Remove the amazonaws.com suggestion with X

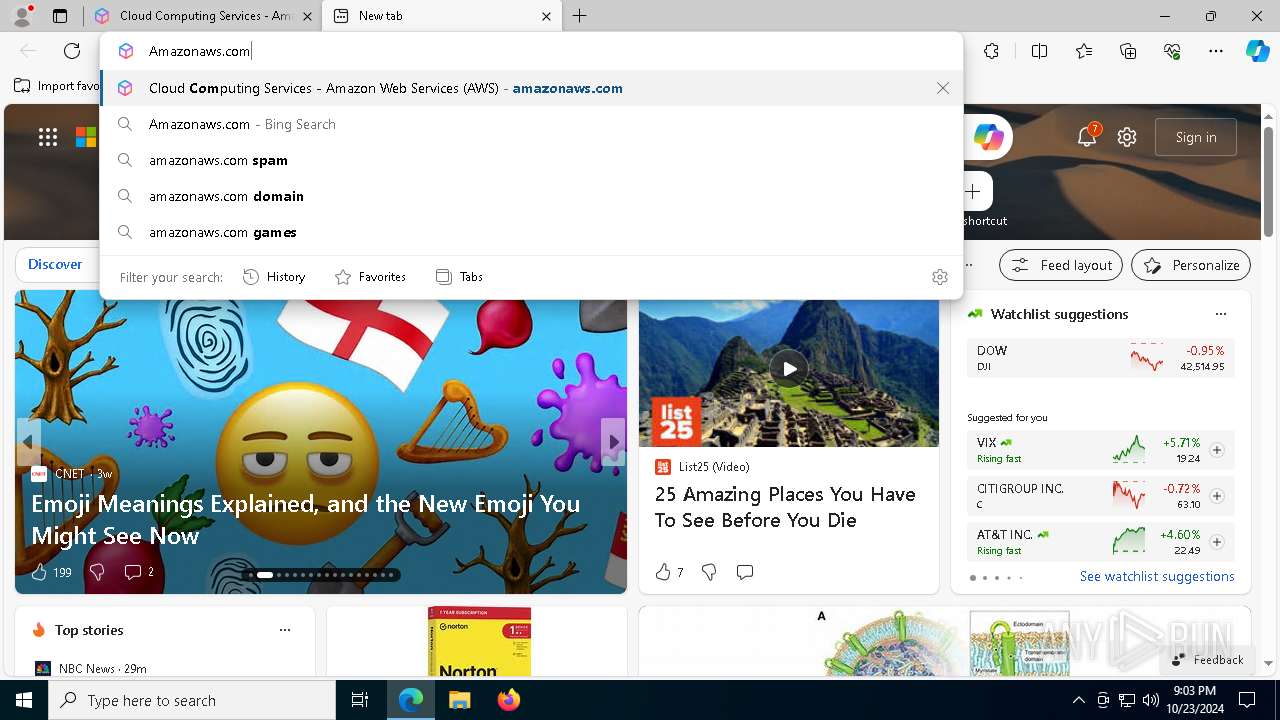click(x=943, y=88)
